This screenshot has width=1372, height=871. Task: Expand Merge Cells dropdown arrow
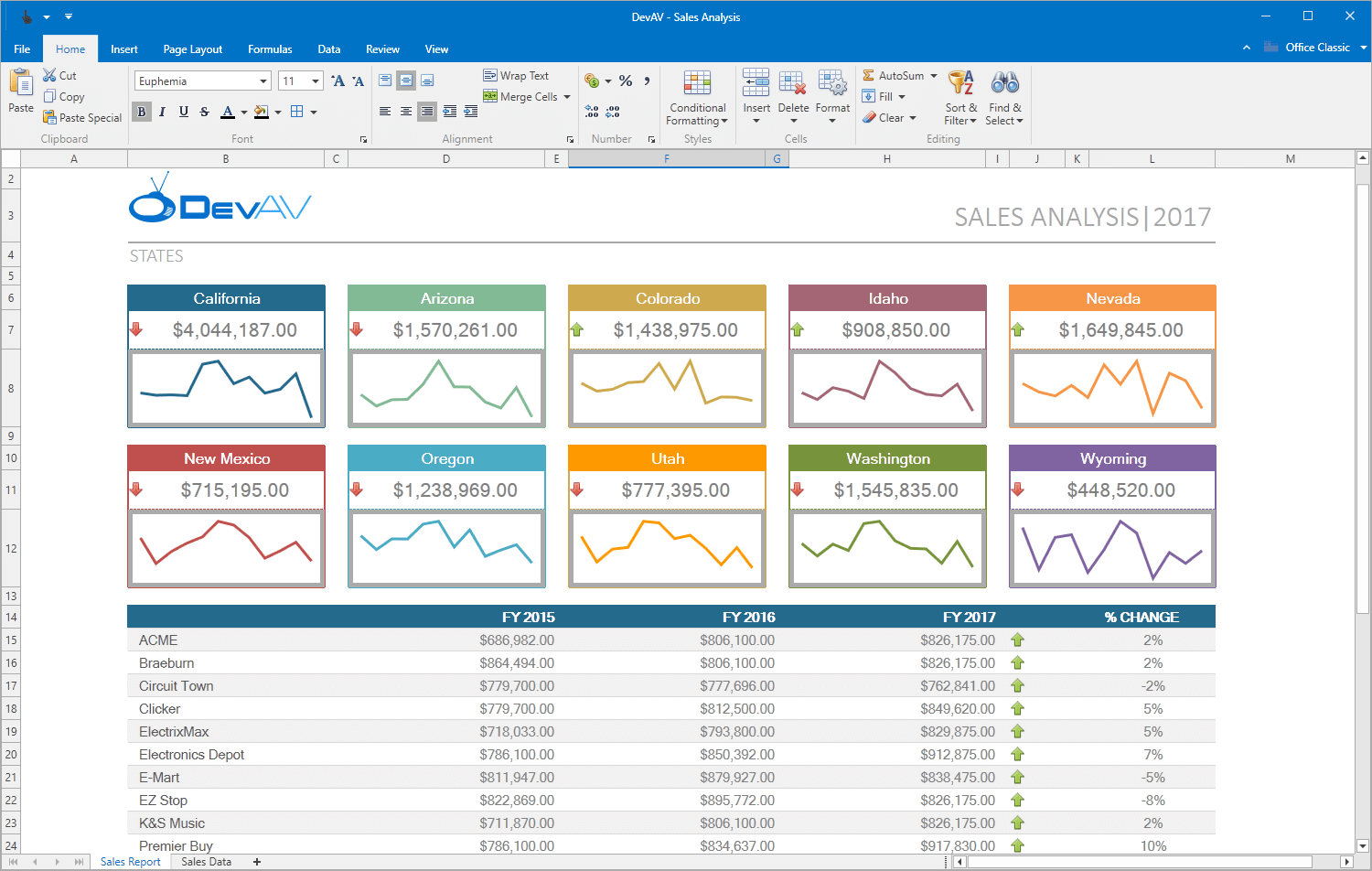tap(567, 97)
